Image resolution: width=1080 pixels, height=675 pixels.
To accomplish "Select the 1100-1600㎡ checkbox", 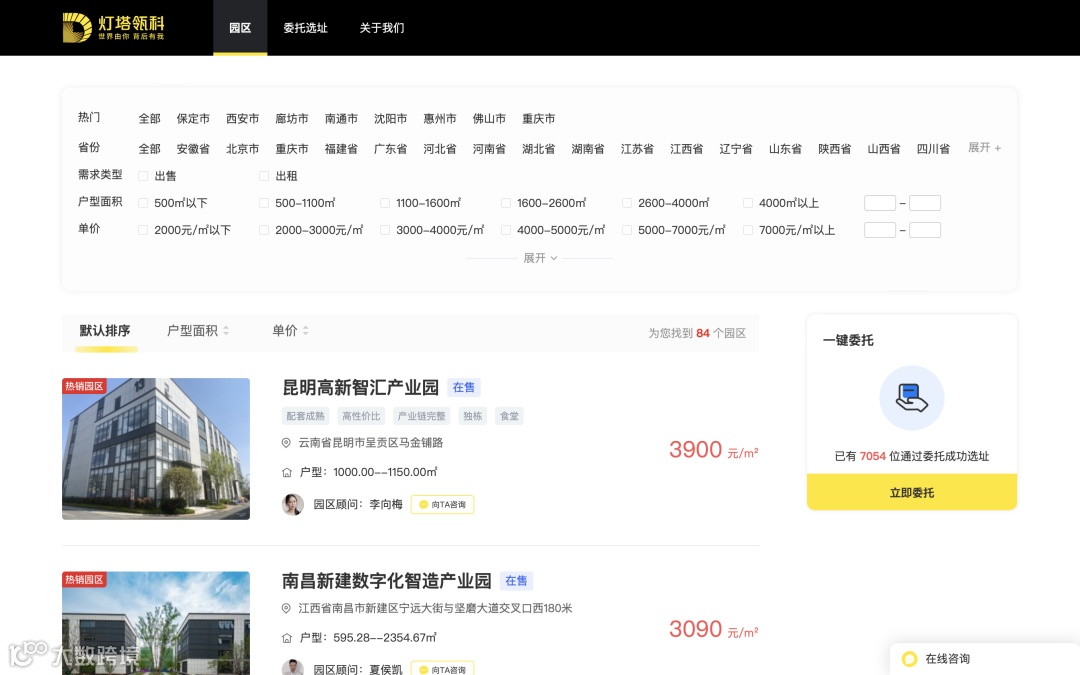I will pos(385,203).
